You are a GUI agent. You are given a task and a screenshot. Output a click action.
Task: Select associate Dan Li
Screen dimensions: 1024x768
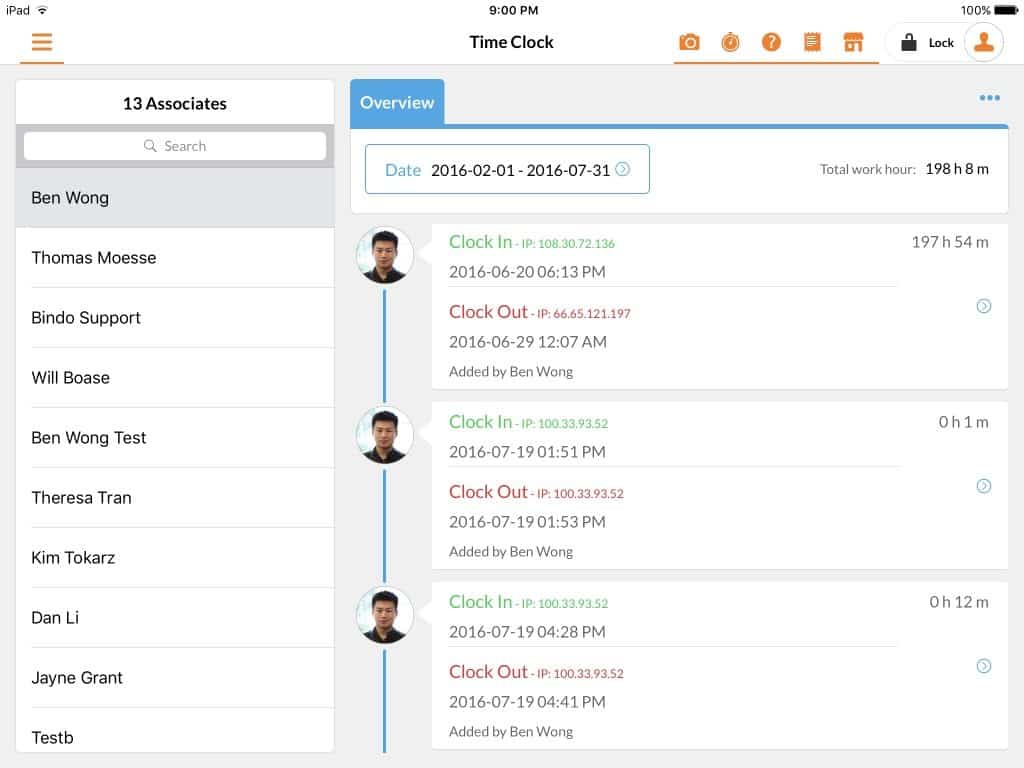(175, 618)
